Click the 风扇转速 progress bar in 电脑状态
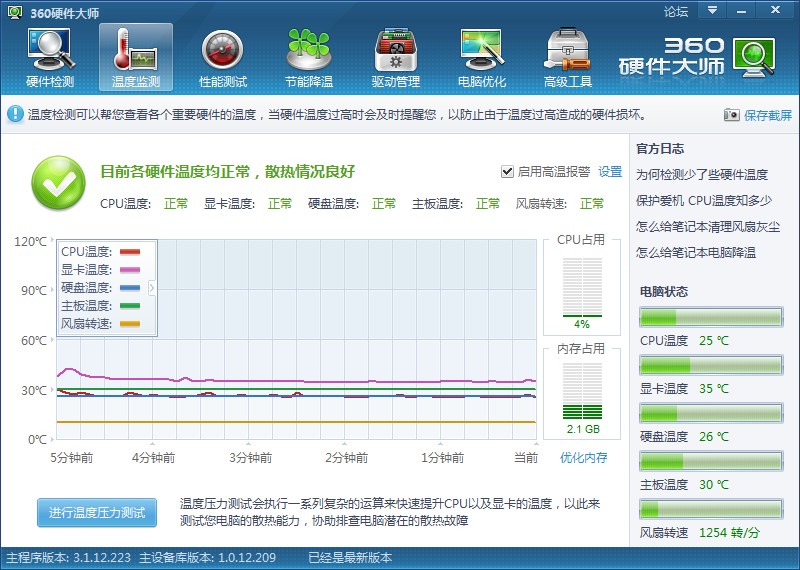 click(x=711, y=509)
